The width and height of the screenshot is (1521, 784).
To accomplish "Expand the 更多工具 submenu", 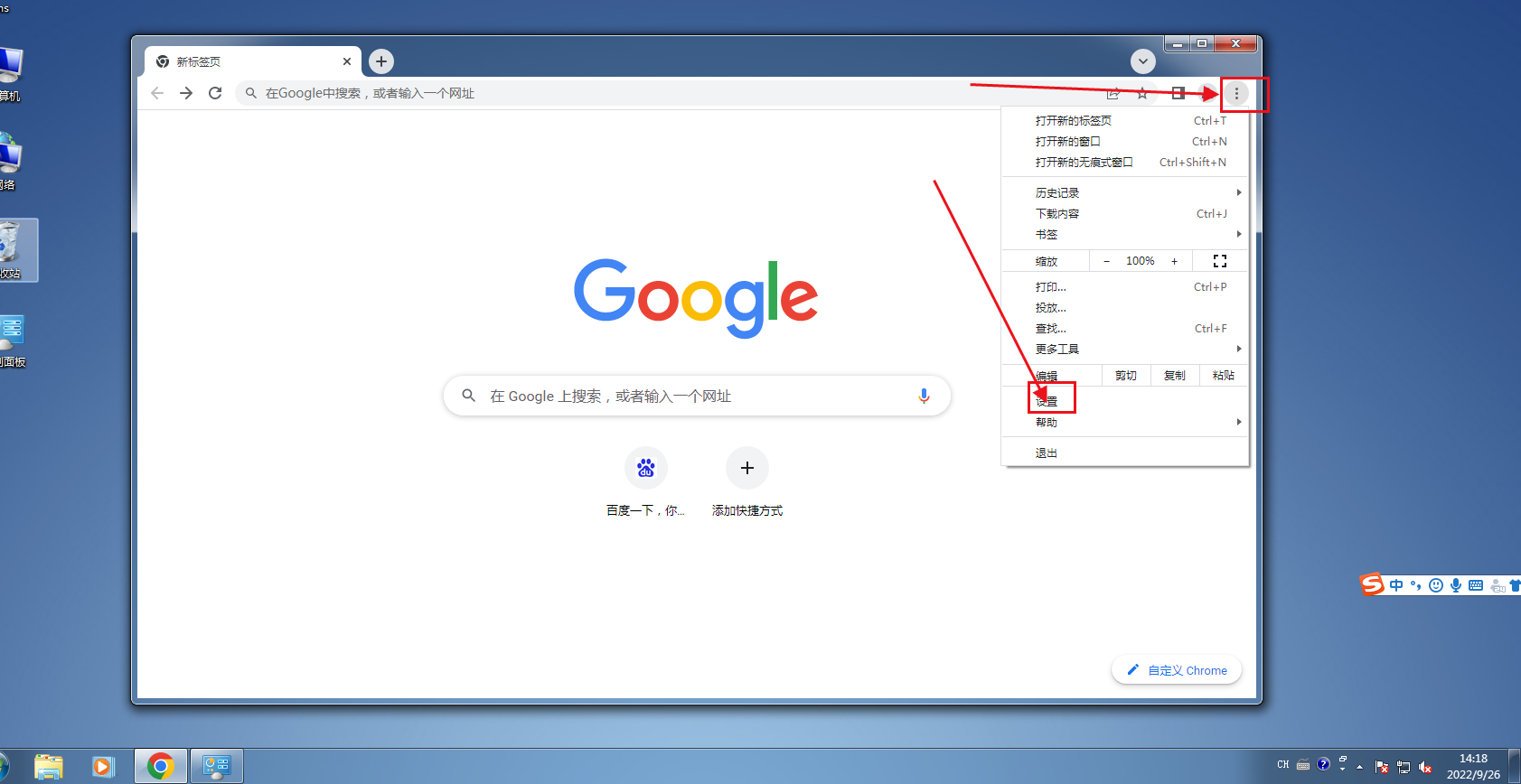I will point(1125,349).
